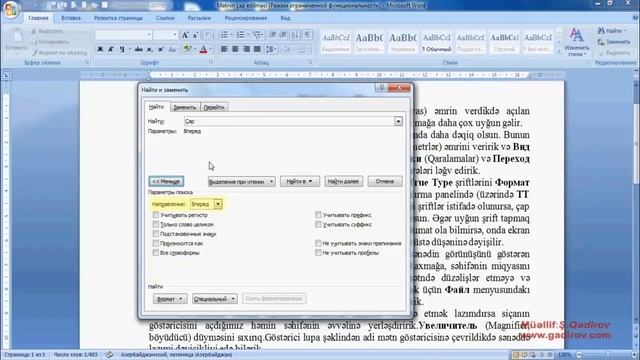Enable Не учитывать пробелы checkbox
The height and width of the screenshot is (360, 640).
[x=318, y=253]
